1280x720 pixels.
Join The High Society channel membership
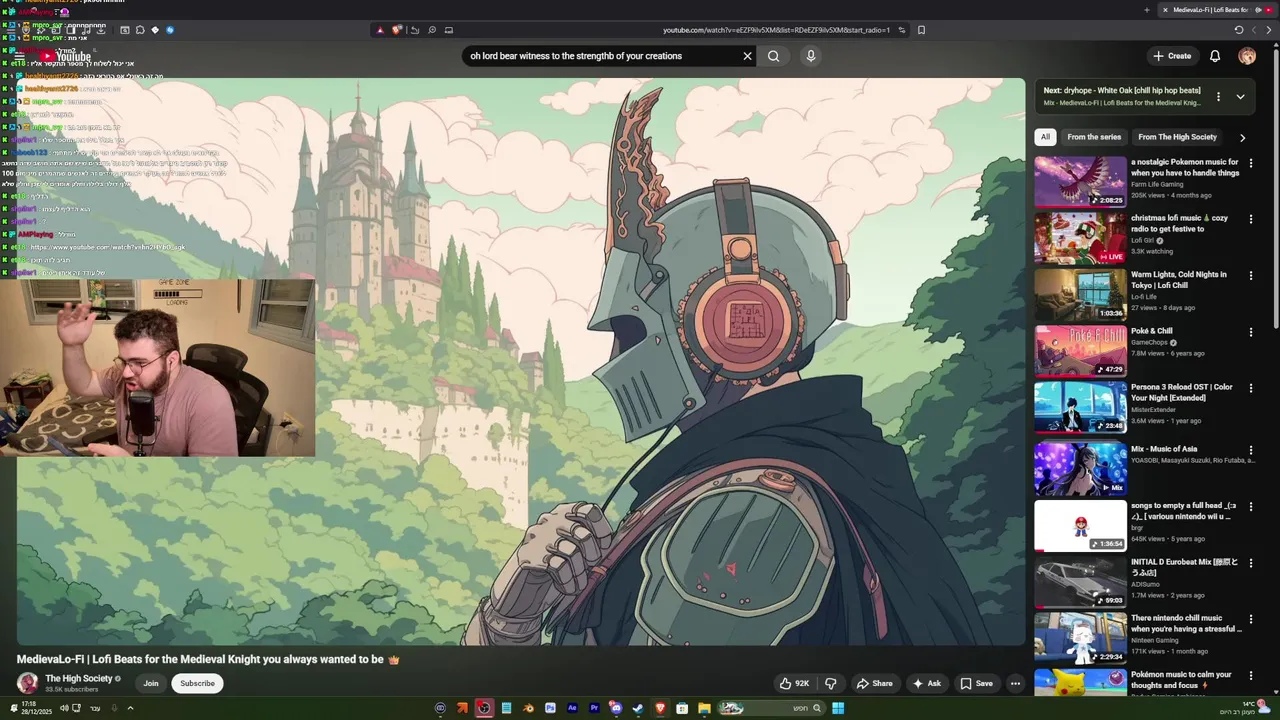click(150, 683)
